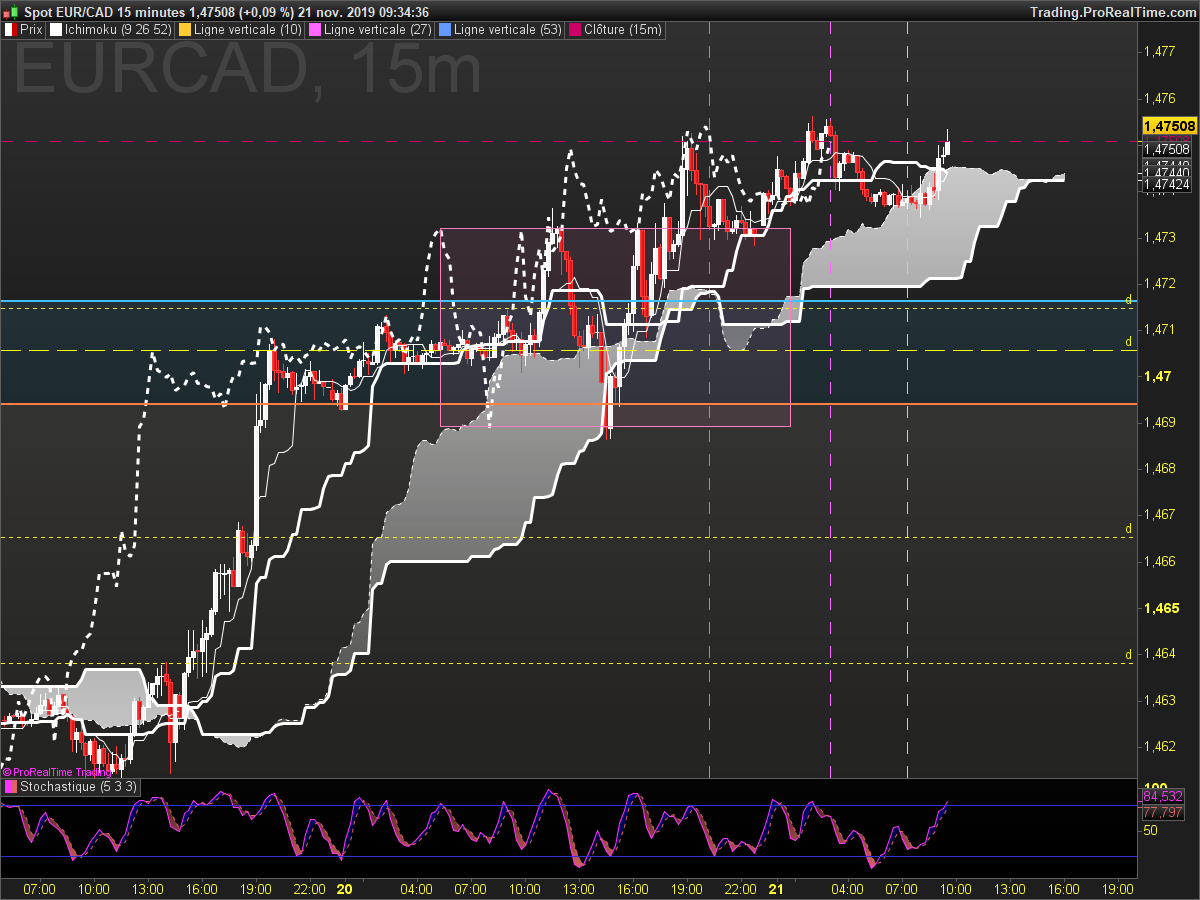This screenshot has width=1200, height=900.
Task: Click the blue horizontal line's 'd' marker
Action: coord(1128,300)
